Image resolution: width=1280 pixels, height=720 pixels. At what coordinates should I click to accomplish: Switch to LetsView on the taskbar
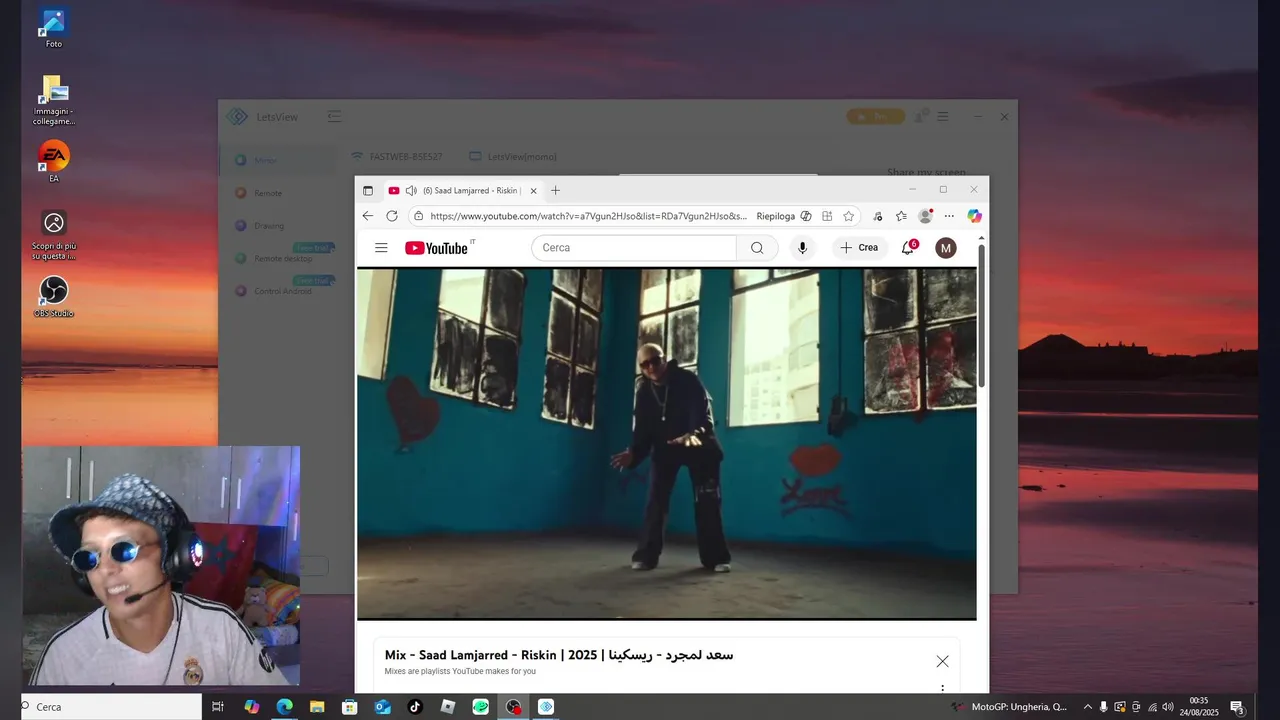point(546,707)
